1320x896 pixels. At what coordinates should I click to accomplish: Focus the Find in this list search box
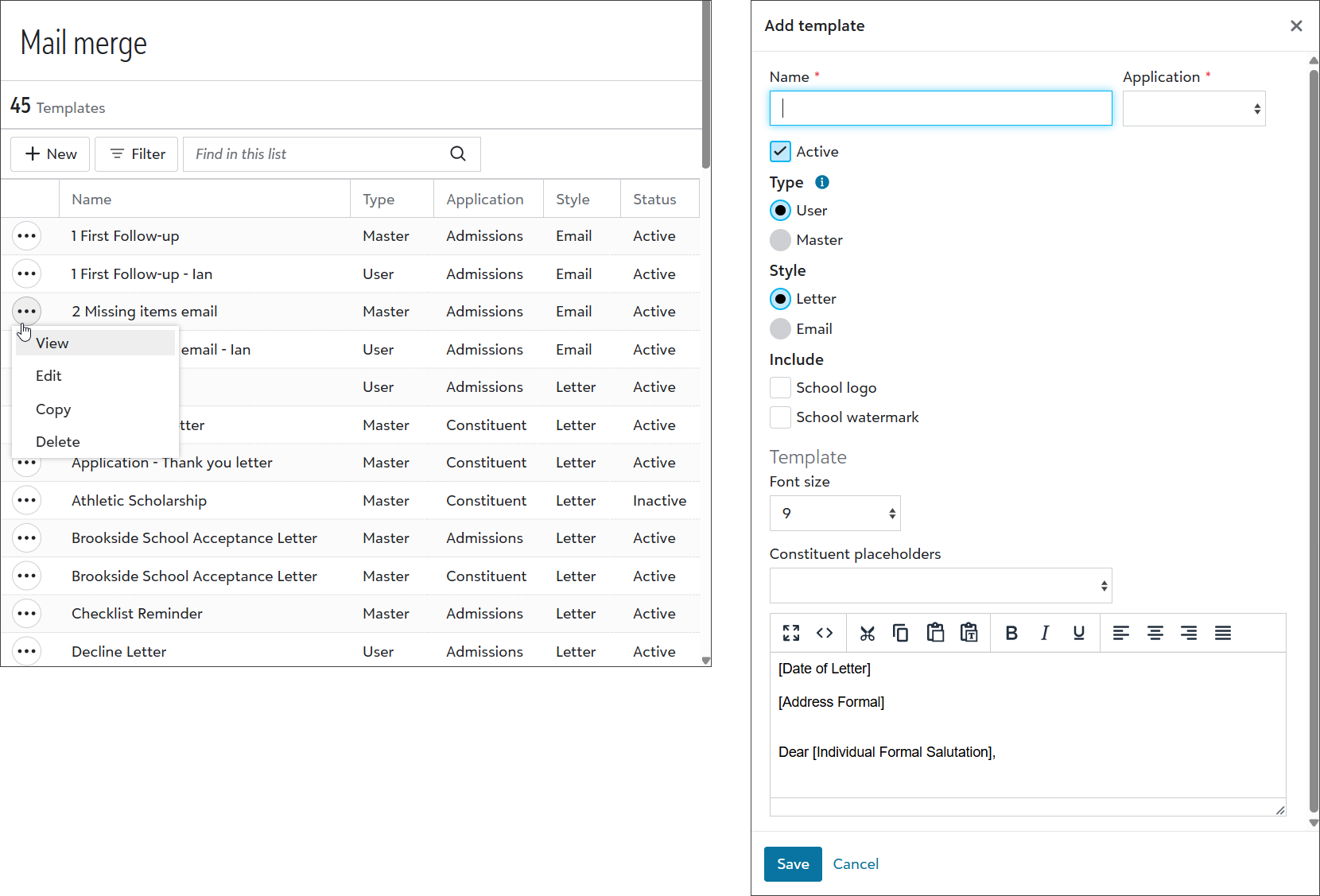pyautogui.click(x=318, y=154)
